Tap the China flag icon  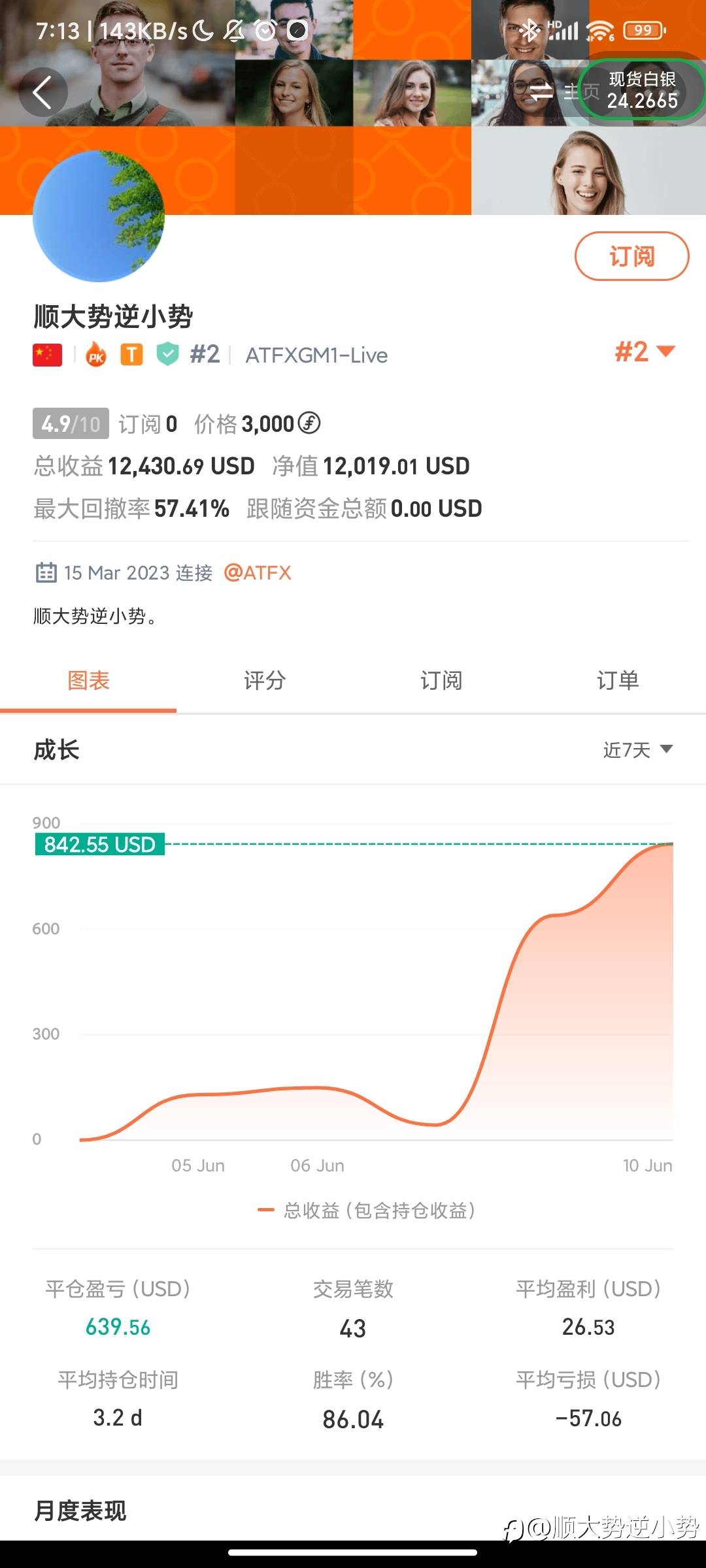click(x=47, y=355)
